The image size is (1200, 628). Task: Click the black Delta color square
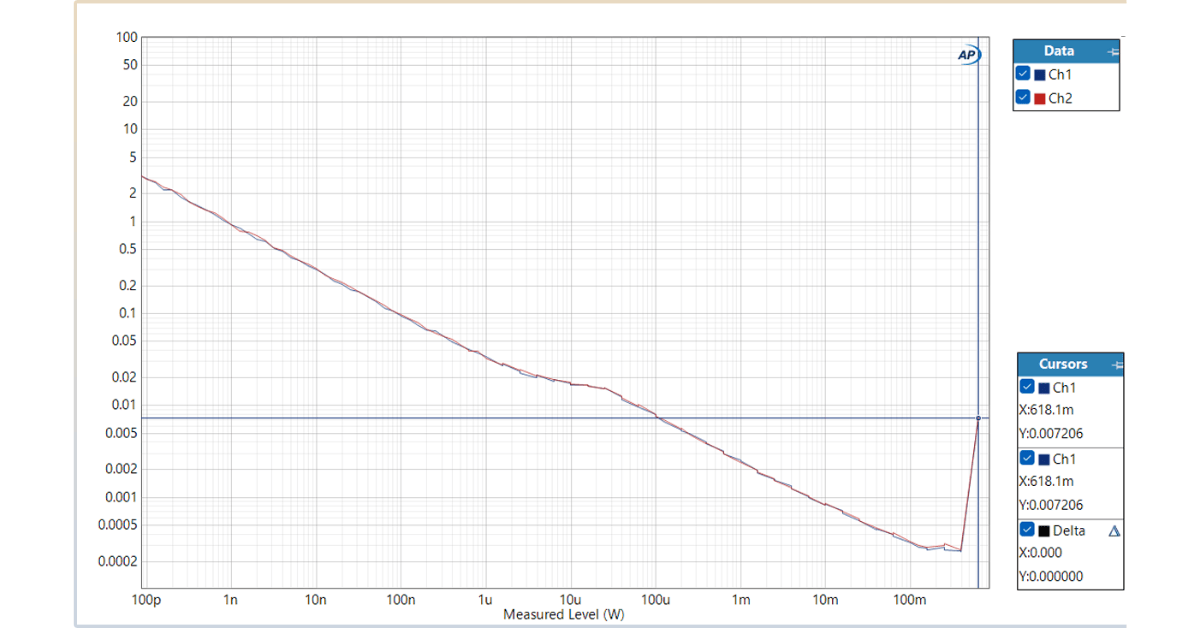click(x=1045, y=530)
